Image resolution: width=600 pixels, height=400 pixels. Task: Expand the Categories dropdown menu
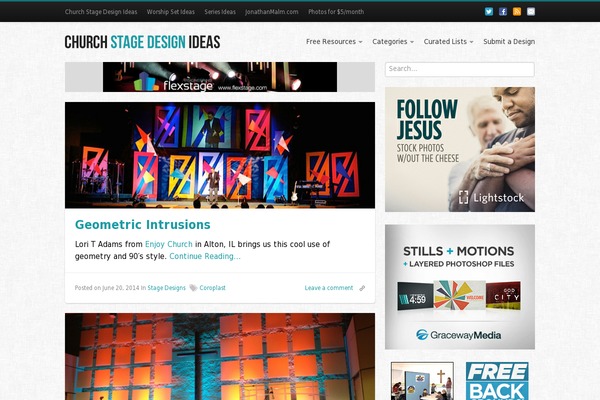393,41
